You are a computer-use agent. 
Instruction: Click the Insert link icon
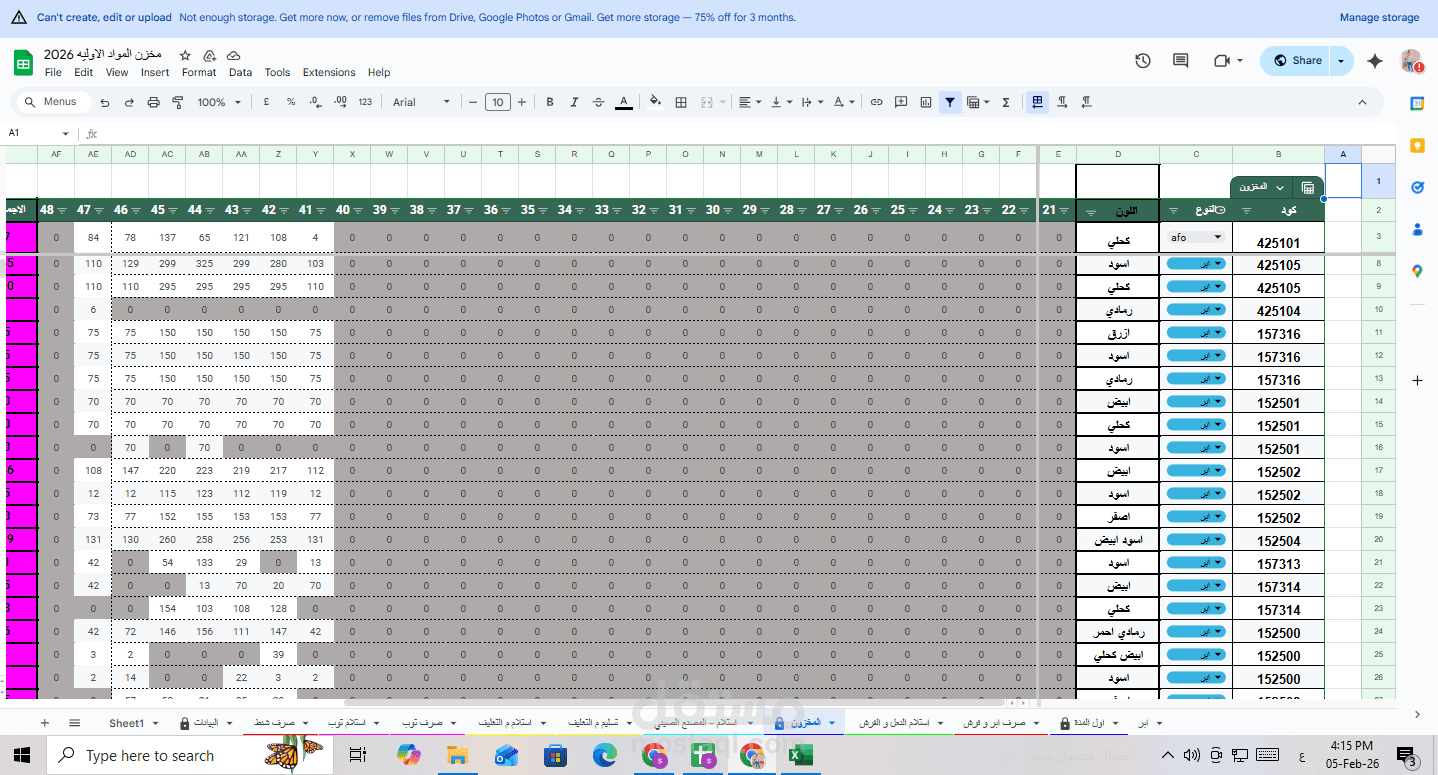875,101
